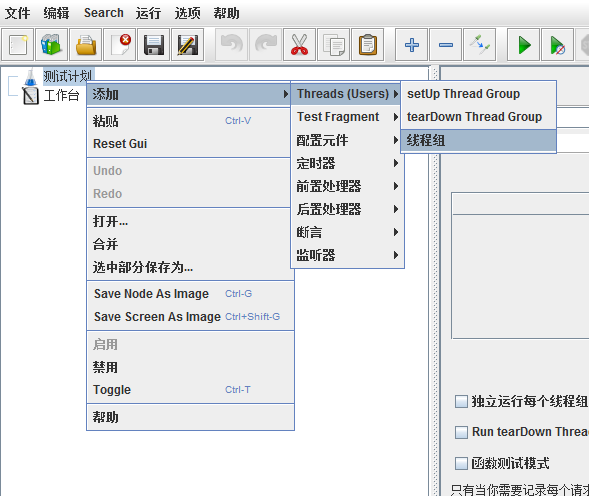Image resolution: width=589 pixels, height=496 pixels.
Task: Click Reset Gui menu entry
Action: [x=190, y=144]
